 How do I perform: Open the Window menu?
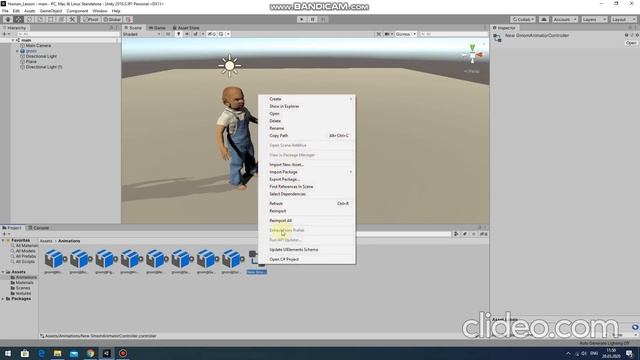click(x=100, y=11)
